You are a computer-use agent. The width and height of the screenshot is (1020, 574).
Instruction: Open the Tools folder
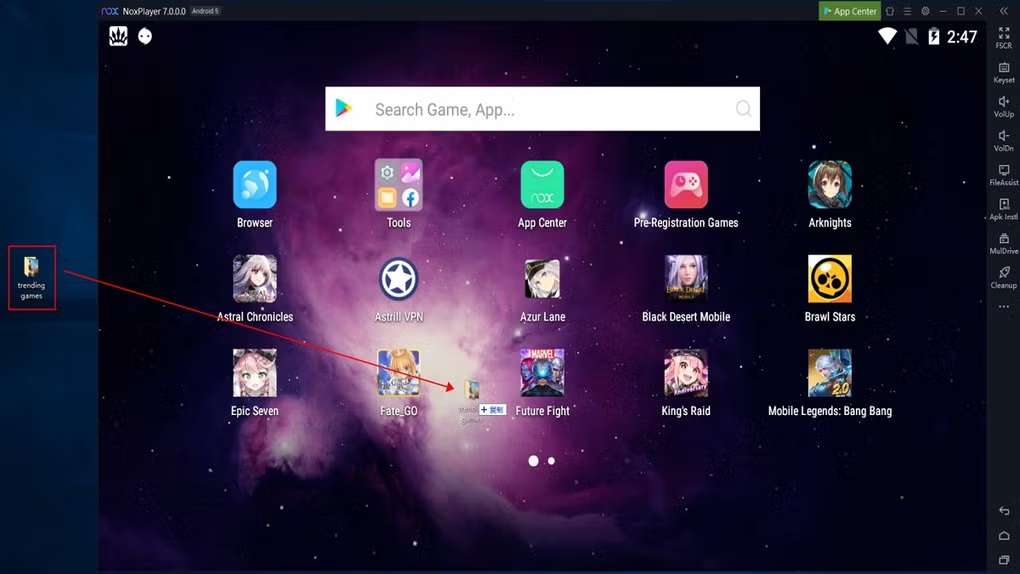point(398,186)
